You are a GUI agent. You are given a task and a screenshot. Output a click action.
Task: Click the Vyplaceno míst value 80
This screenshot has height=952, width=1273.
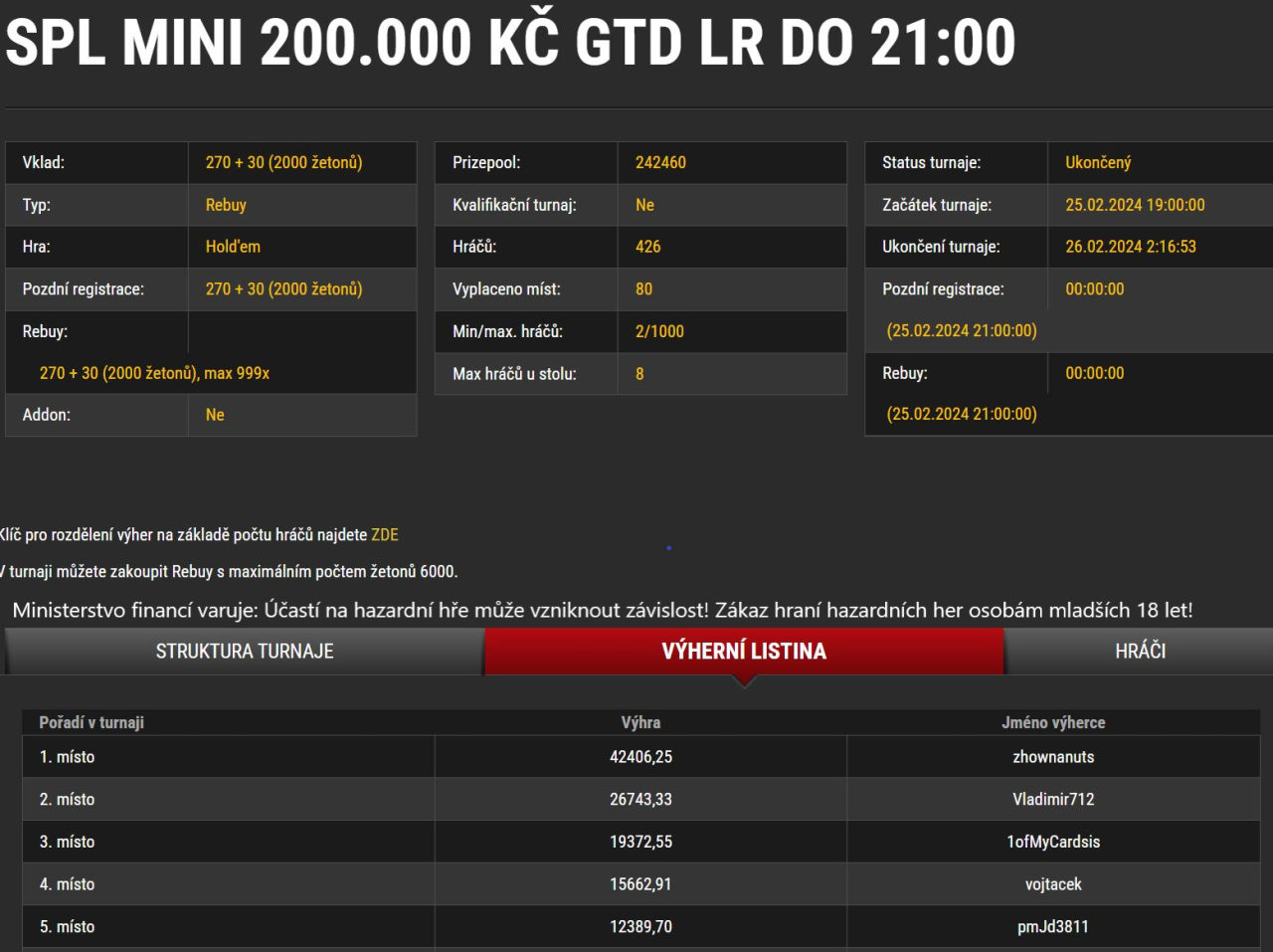pyautogui.click(x=643, y=289)
